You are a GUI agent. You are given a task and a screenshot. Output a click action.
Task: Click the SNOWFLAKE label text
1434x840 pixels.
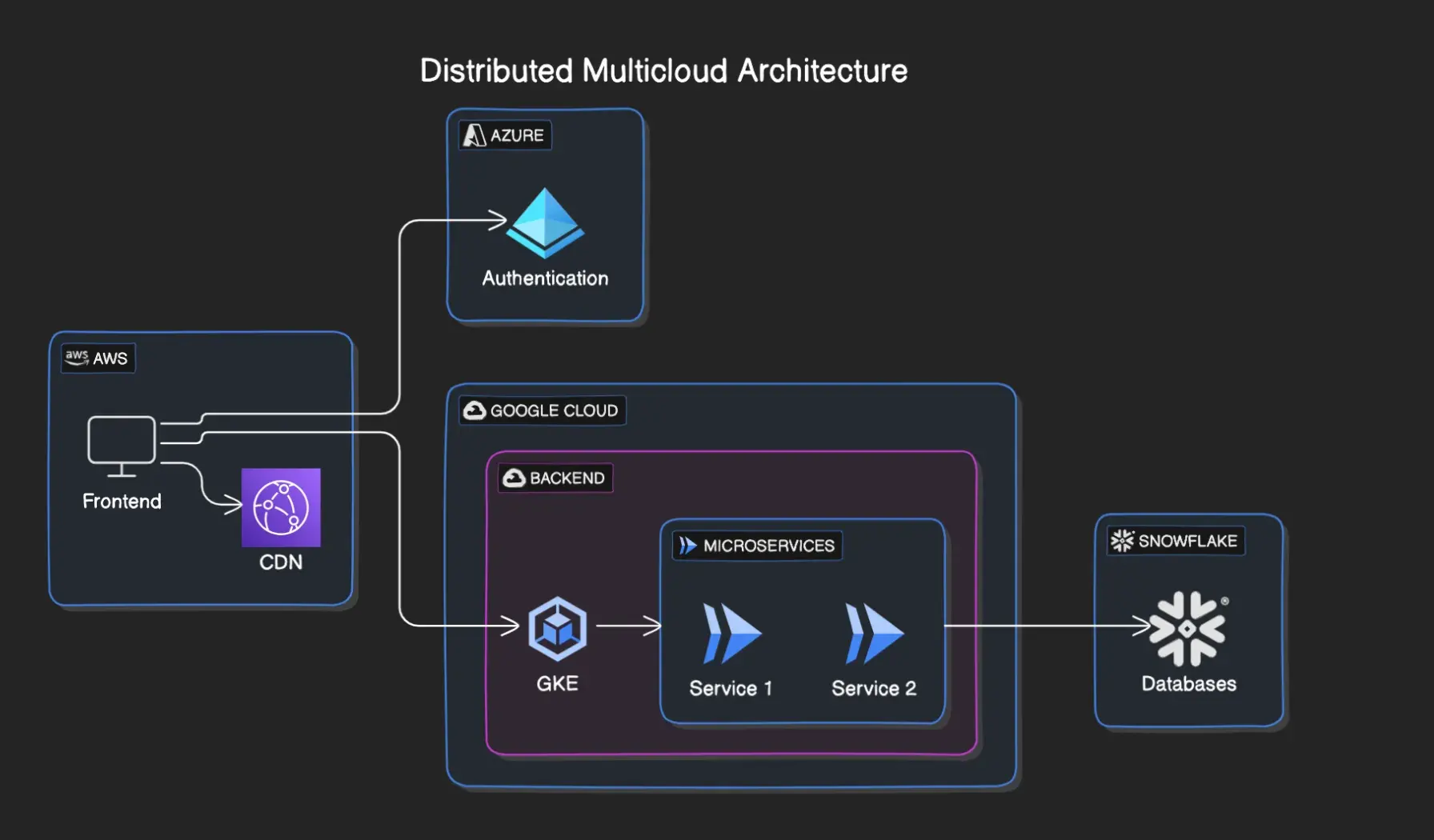click(x=1188, y=541)
